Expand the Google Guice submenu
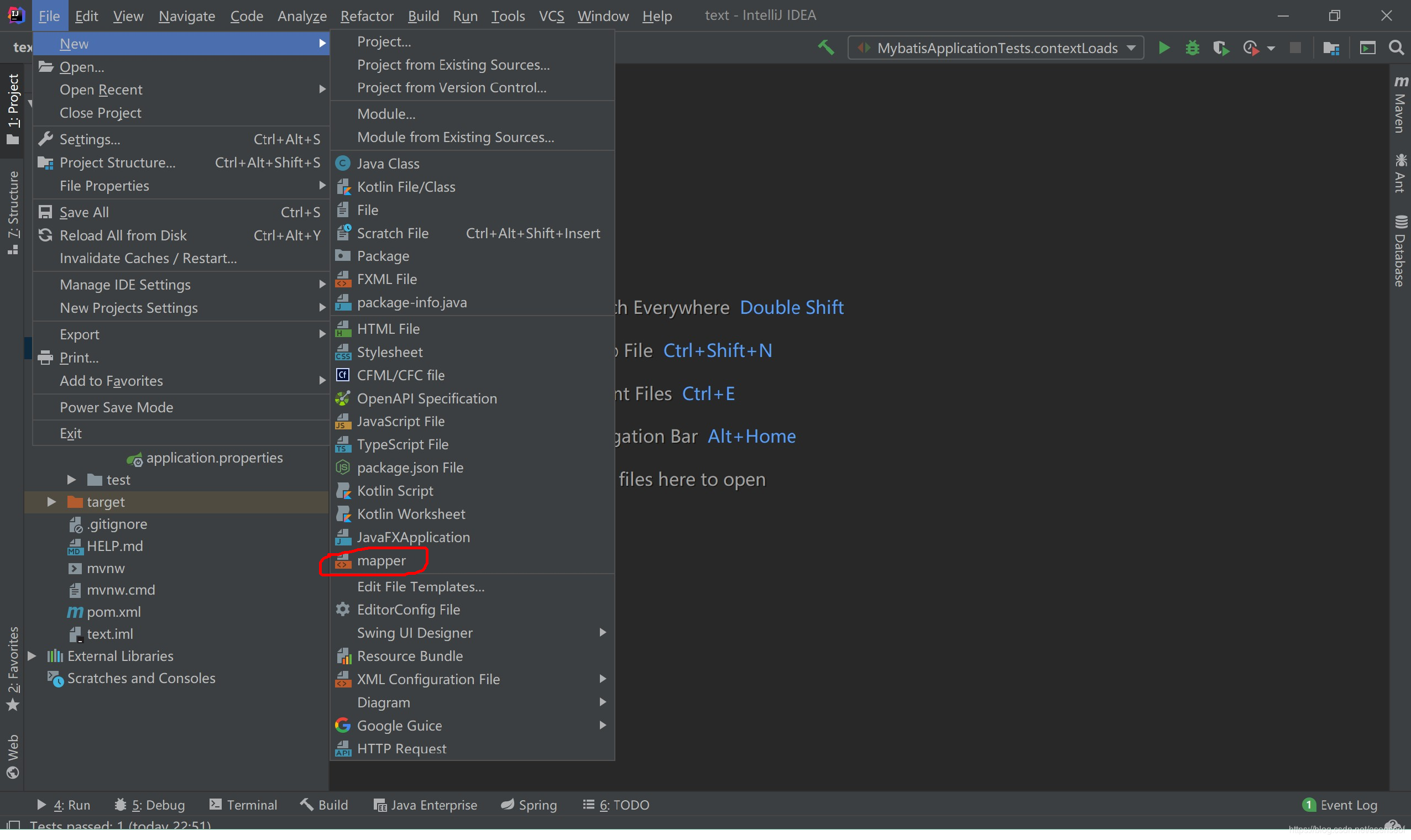The height and width of the screenshot is (840, 1411). coord(472,726)
